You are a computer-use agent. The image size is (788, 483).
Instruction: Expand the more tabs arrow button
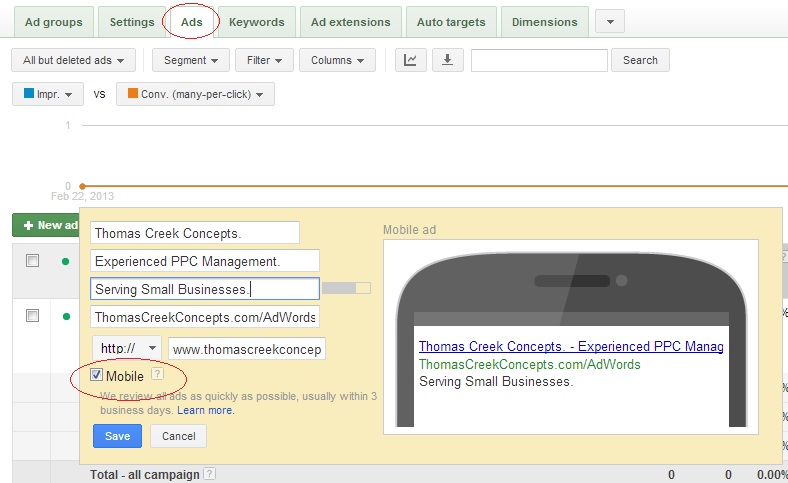[610, 22]
